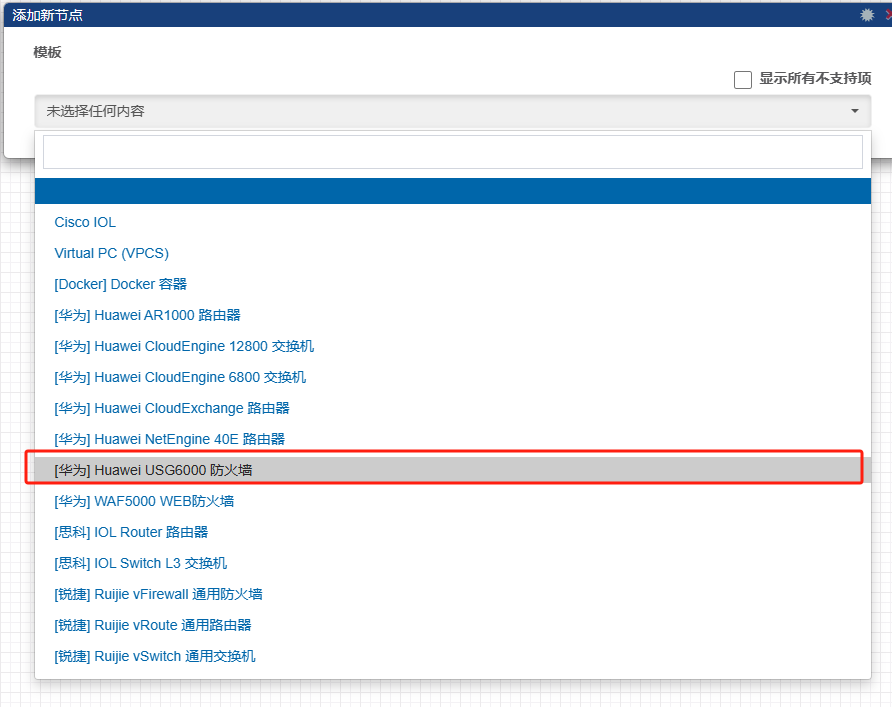The height and width of the screenshot is (707, 892).
Task: Select Ruijie vRoute 通用路由器 entry
Action: coord(453,625)
